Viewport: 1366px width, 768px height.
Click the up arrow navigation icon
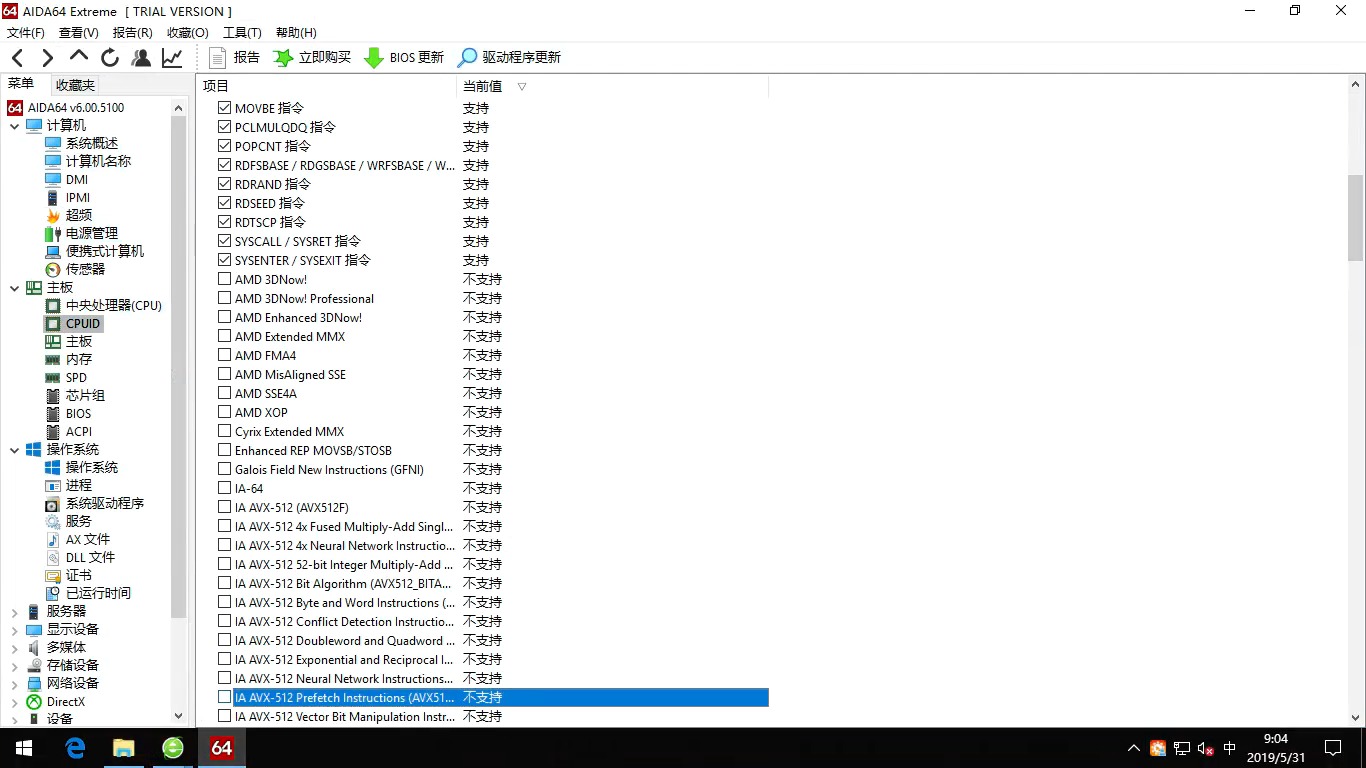79,57
